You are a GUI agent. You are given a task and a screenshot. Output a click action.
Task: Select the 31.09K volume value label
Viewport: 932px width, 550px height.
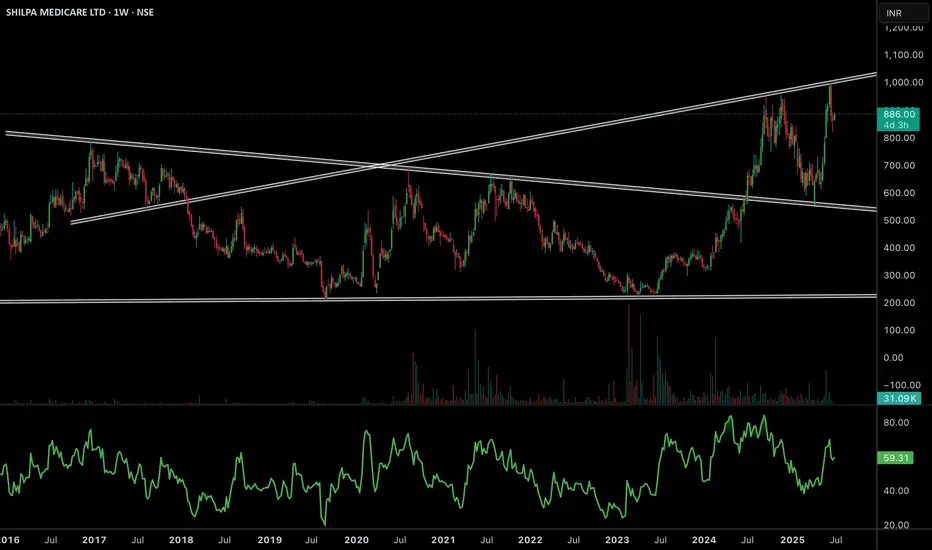click(899, 398)
